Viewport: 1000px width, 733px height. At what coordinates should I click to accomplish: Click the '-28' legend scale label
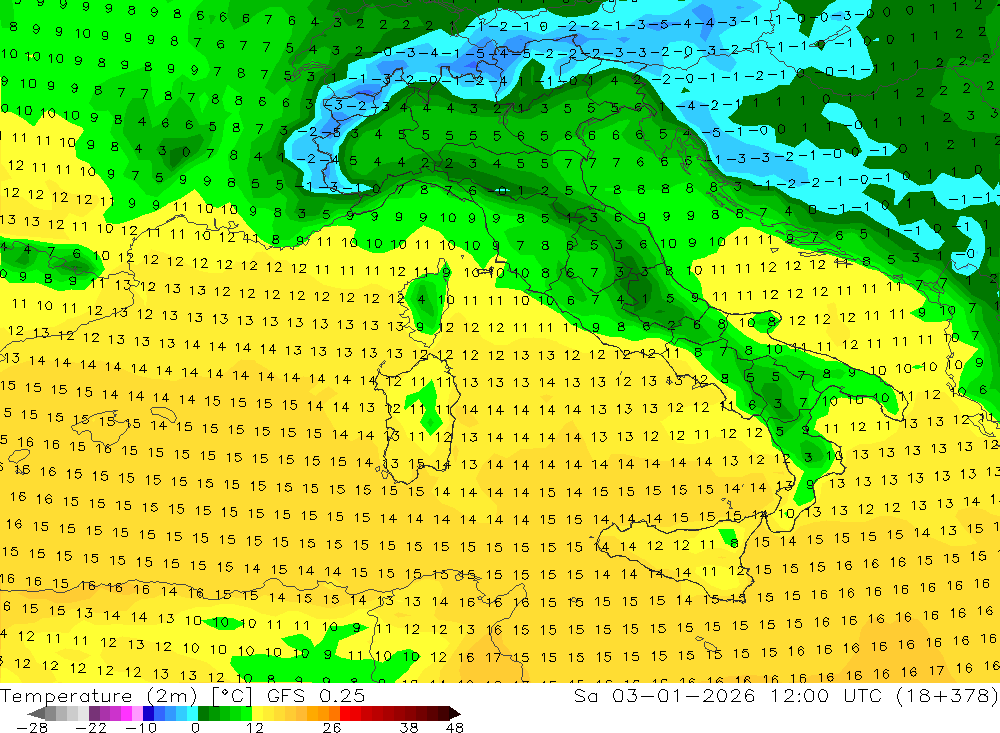(x=32, y=728)
